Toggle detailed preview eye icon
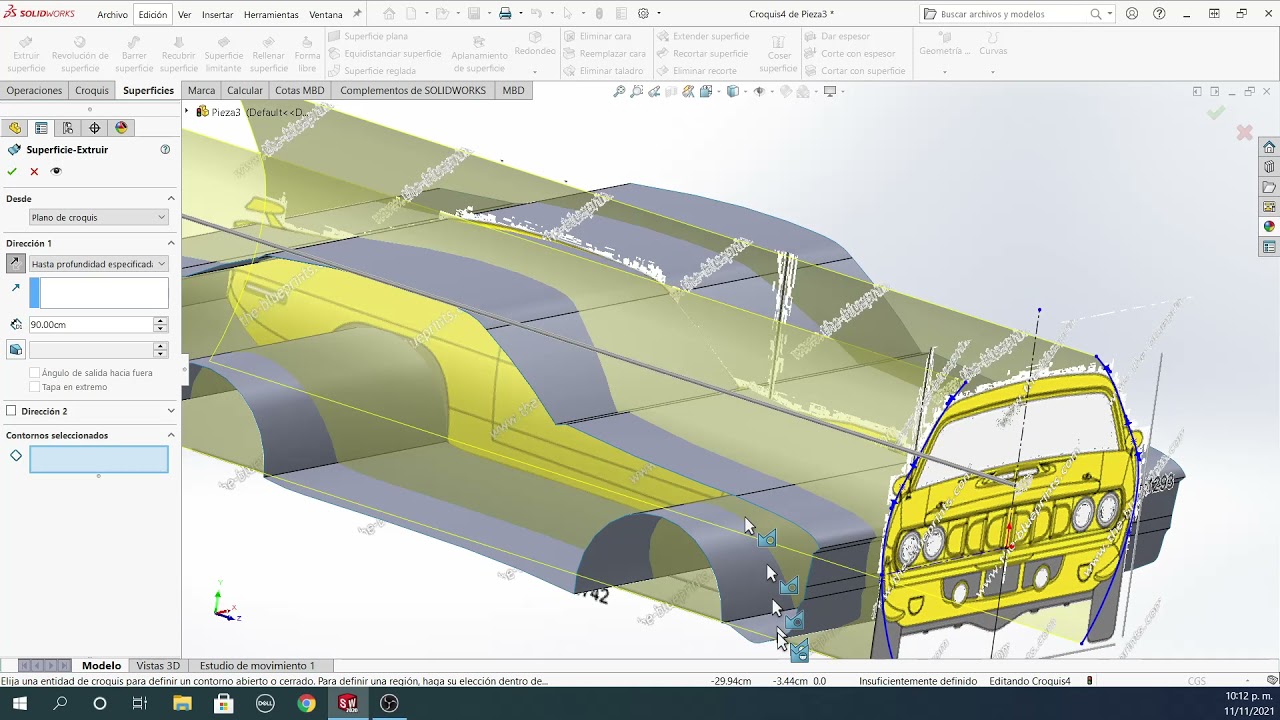This screenshot has width=1280, height=720. (56, 171)
